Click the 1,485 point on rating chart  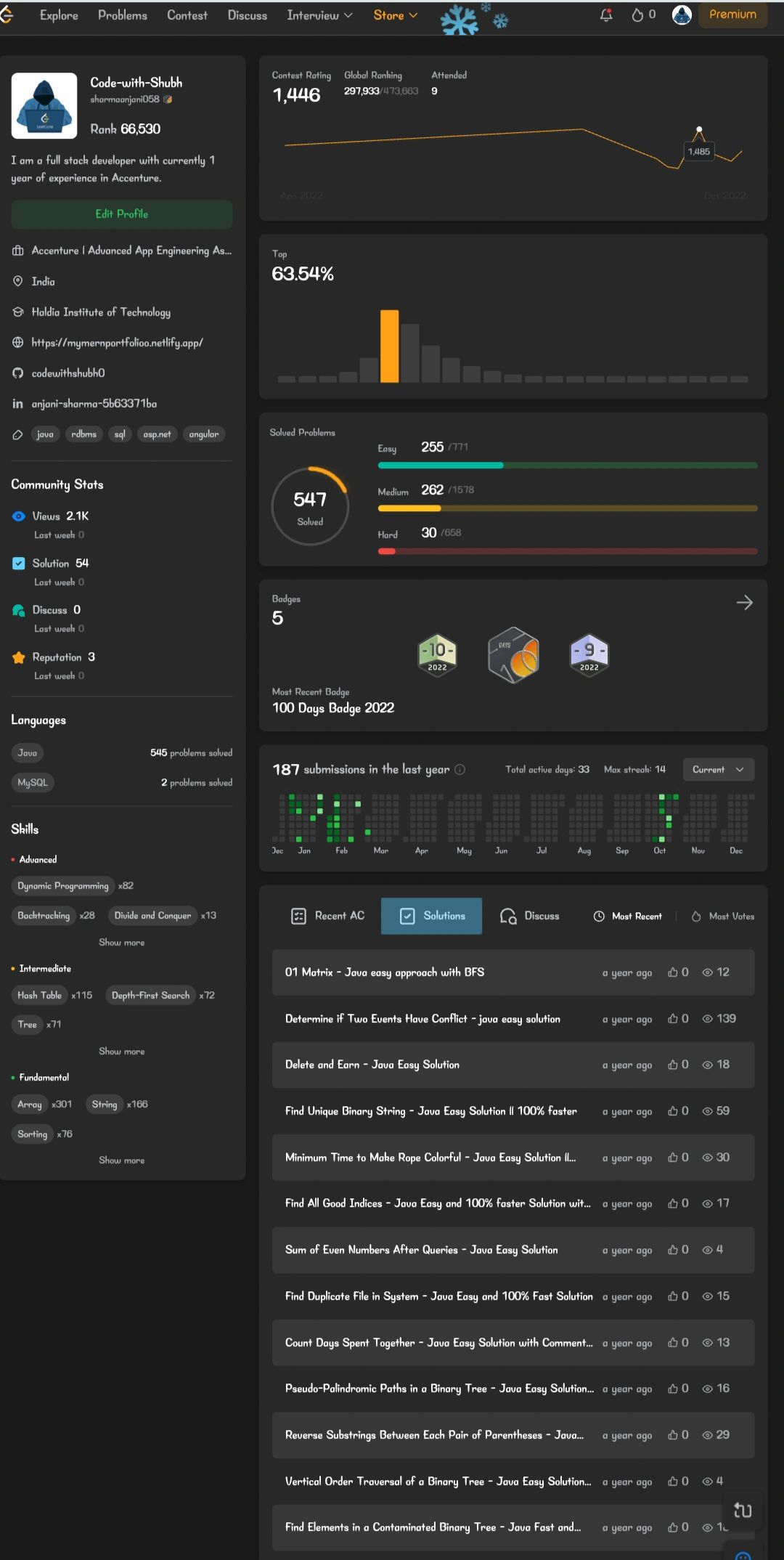(x=699, y=130)
